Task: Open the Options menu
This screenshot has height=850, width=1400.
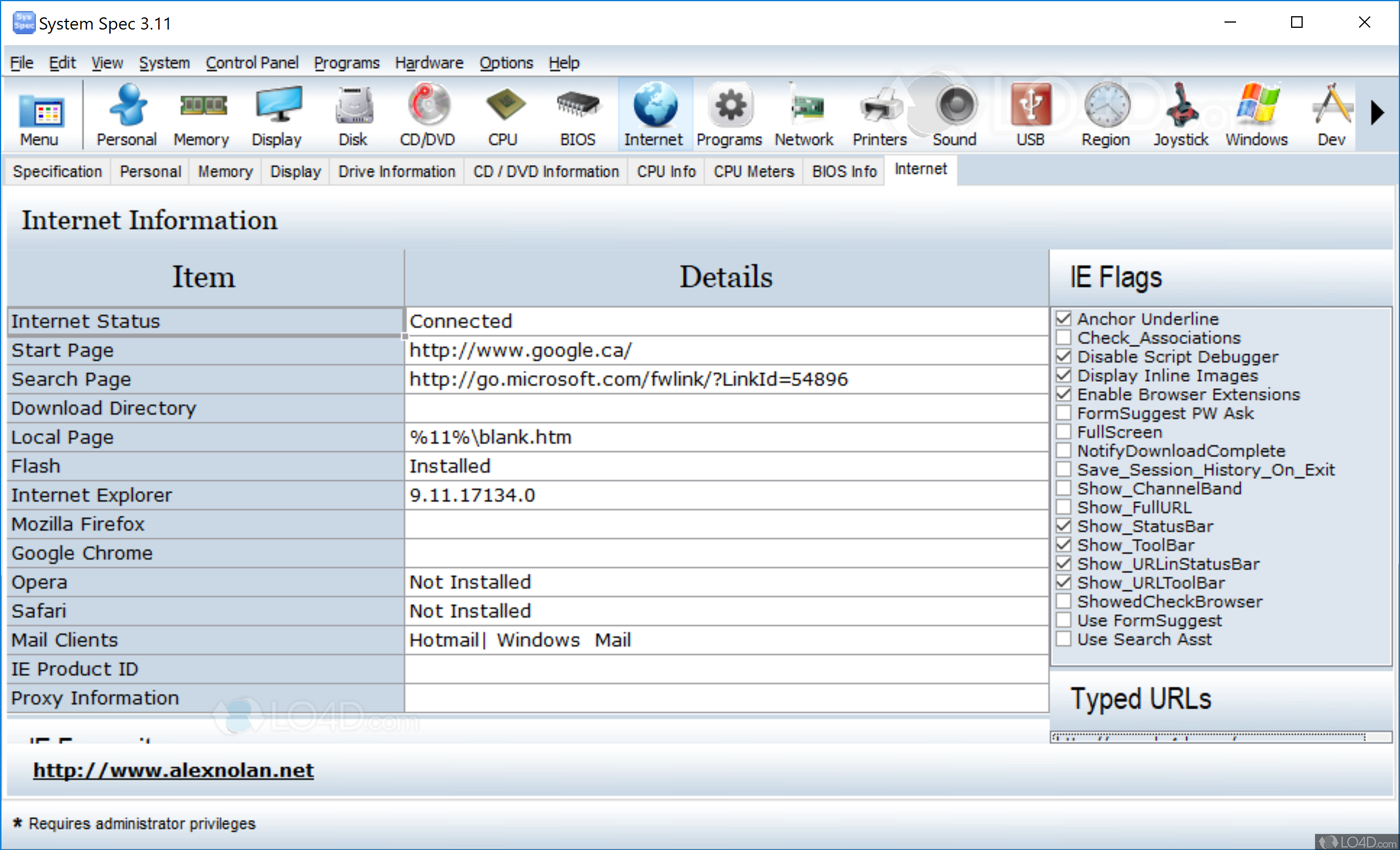Action: [x=506, y=63]
